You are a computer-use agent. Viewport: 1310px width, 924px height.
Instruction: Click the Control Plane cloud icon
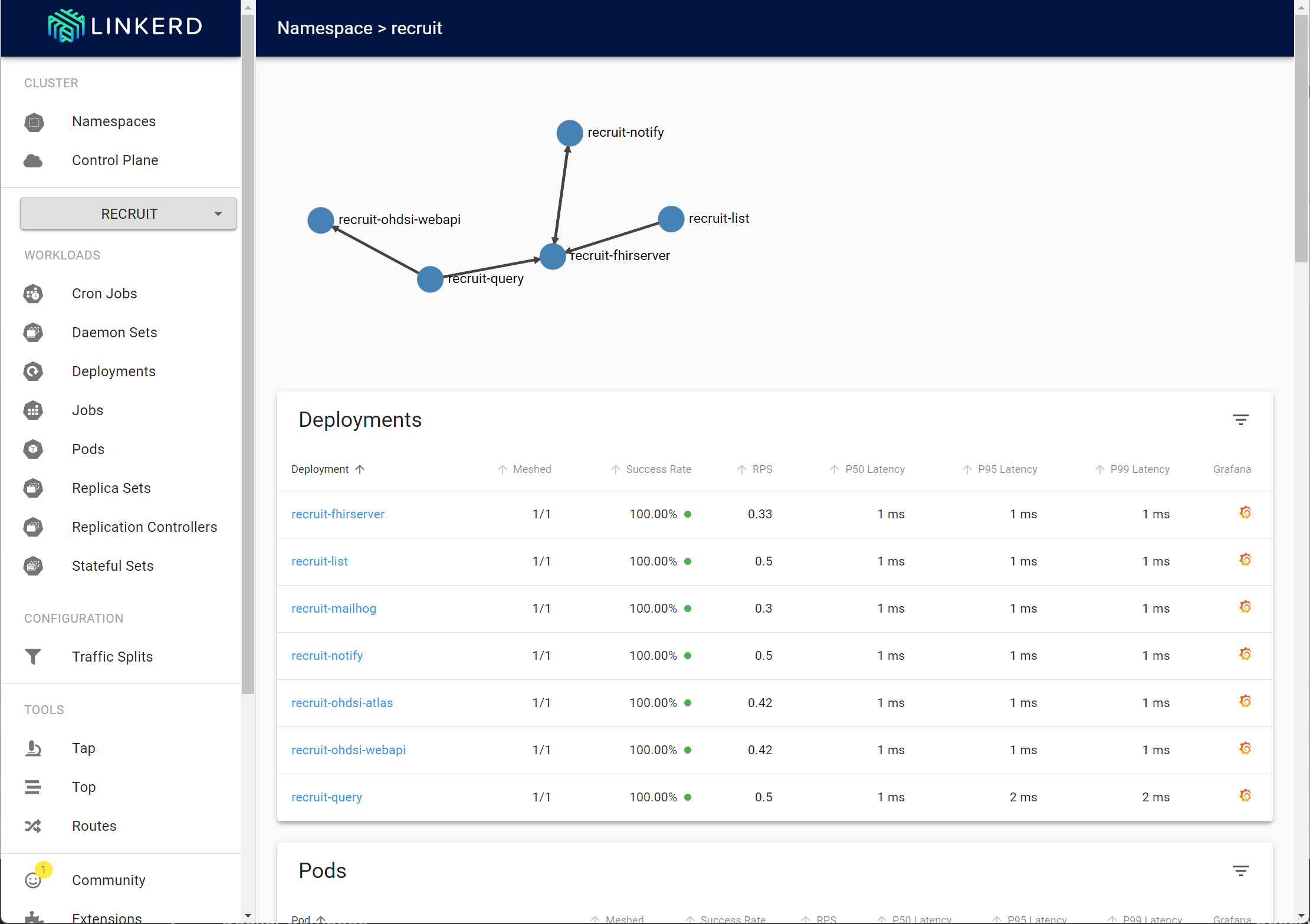33,160
